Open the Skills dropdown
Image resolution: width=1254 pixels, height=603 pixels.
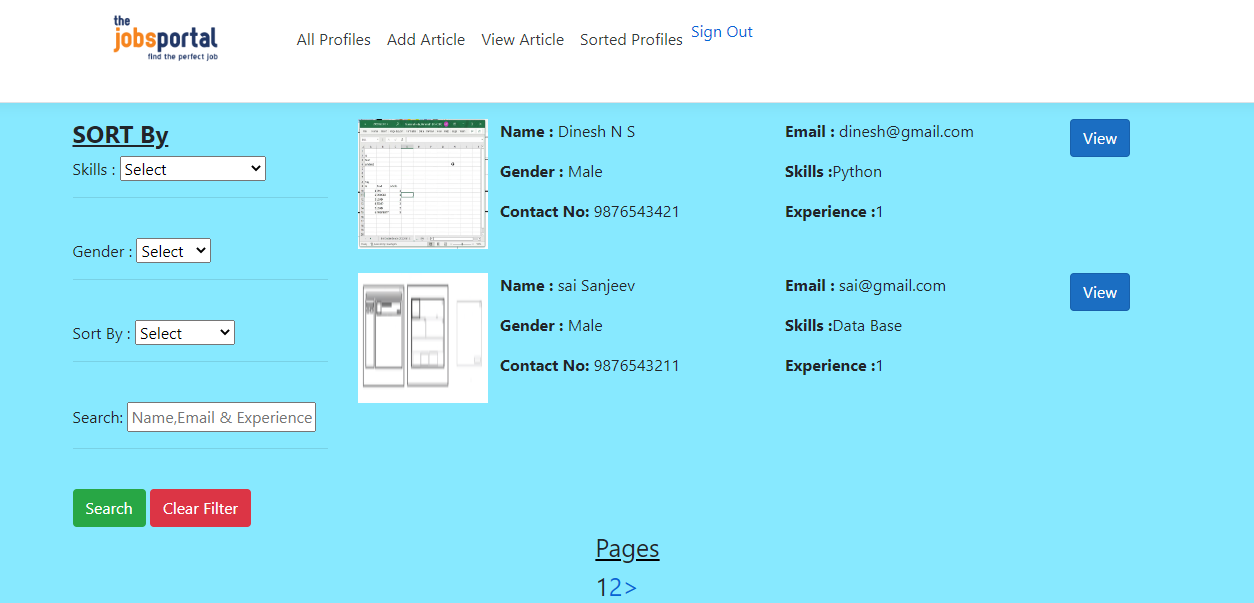tap(192, 168)
